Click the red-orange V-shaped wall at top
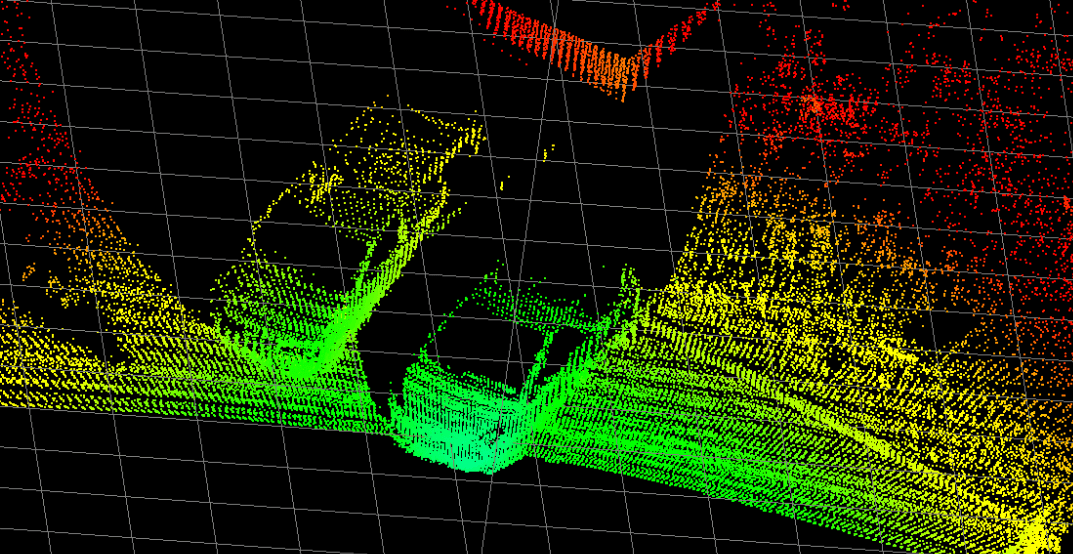 [x=580, y=50]
